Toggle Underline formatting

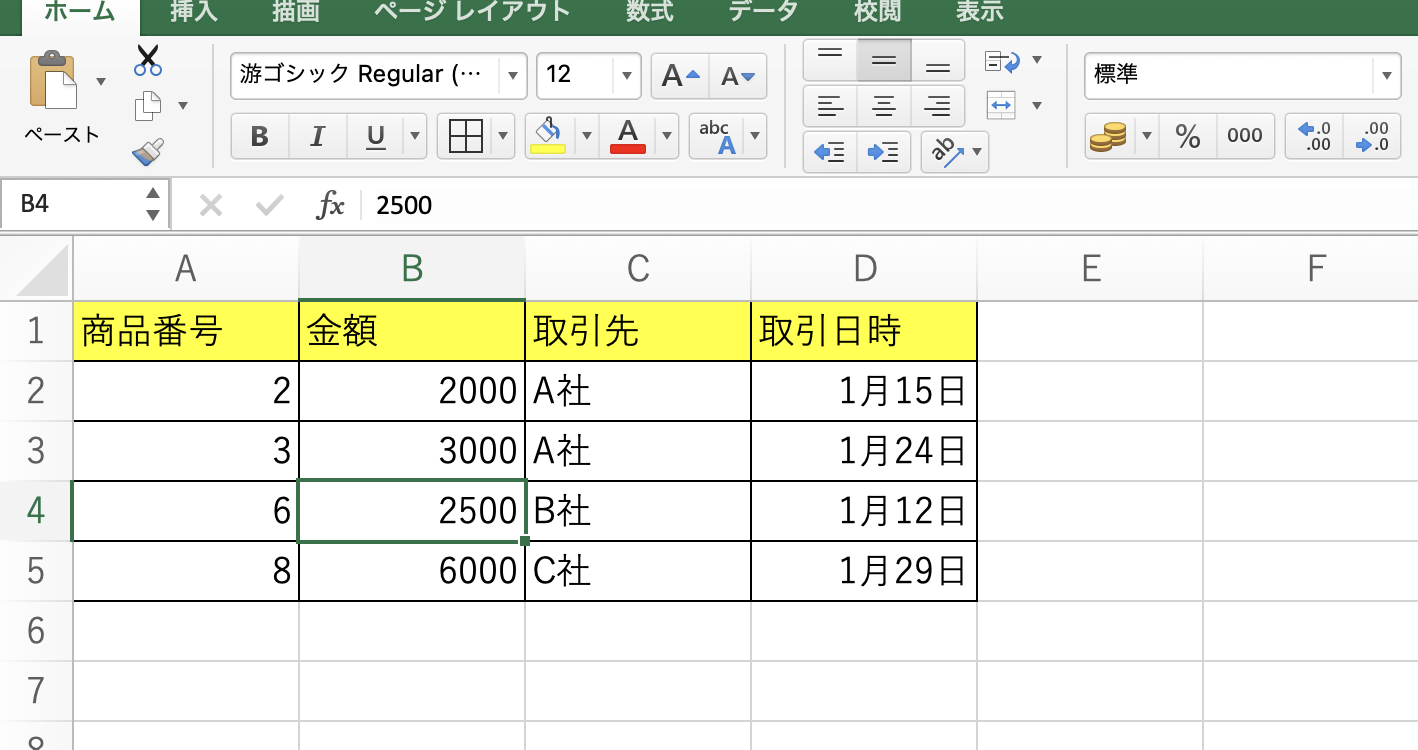click(x=374, y=137)
